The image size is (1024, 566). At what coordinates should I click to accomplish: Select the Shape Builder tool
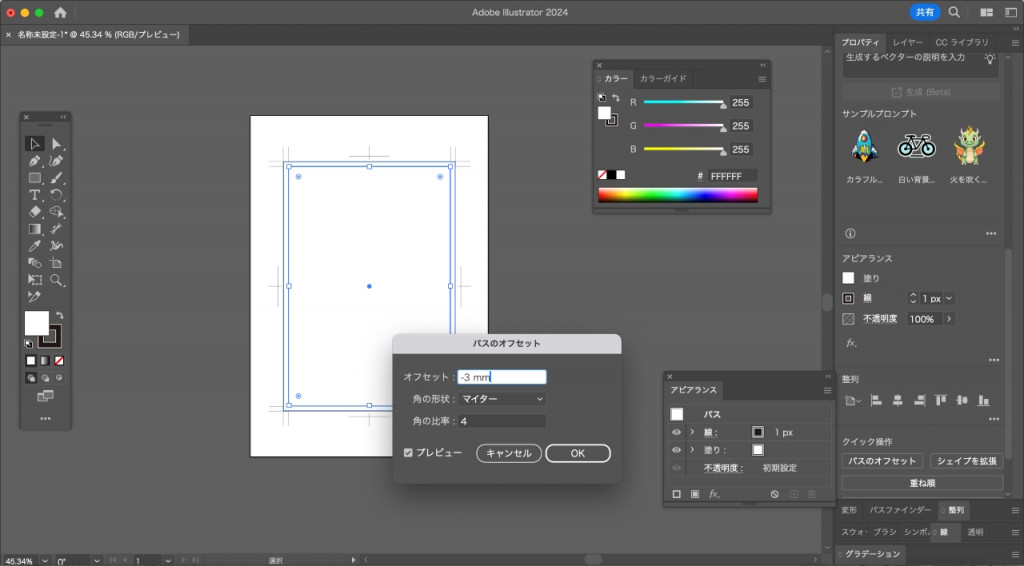coord(56,212)
